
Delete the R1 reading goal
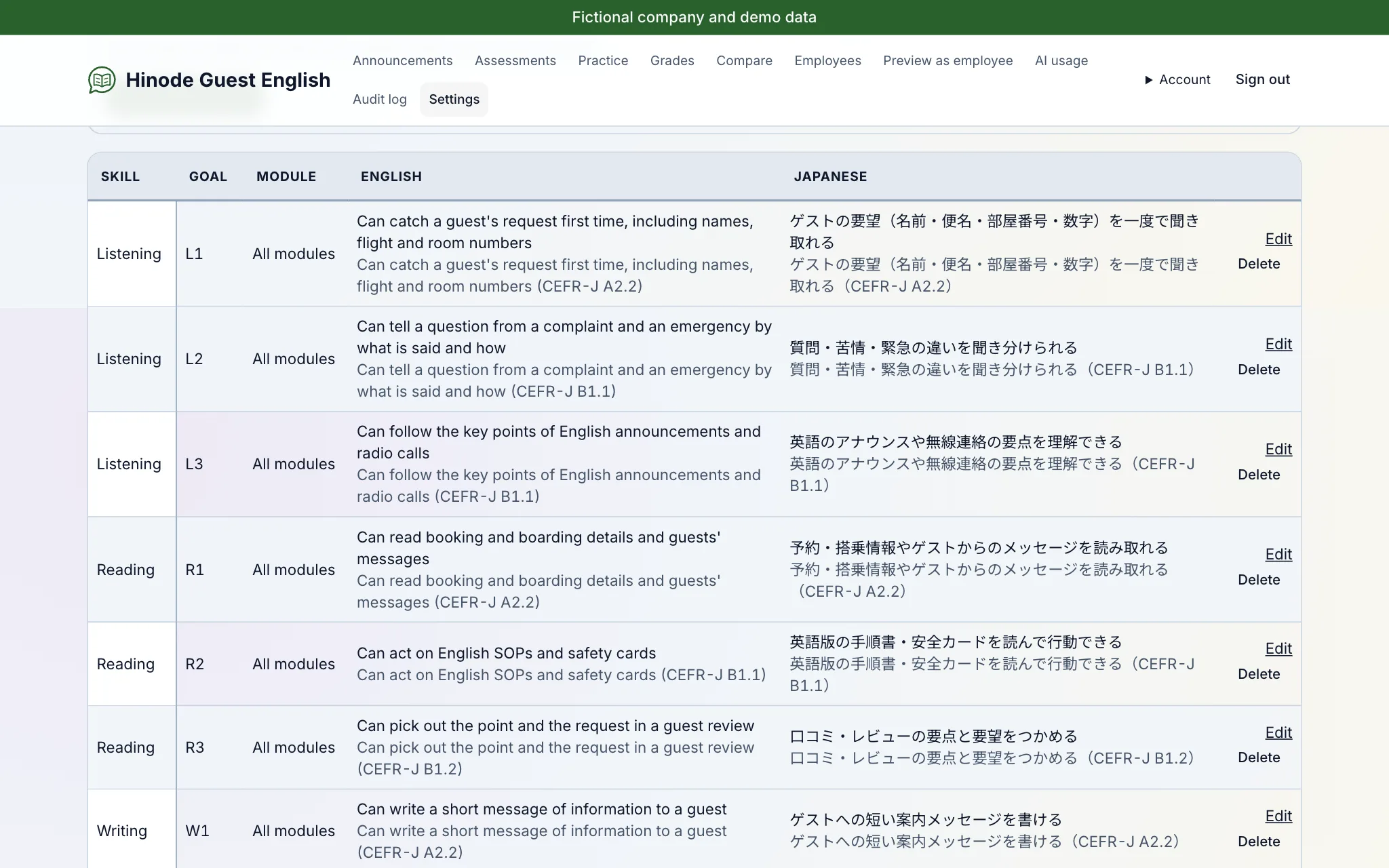pos(1259,580)
